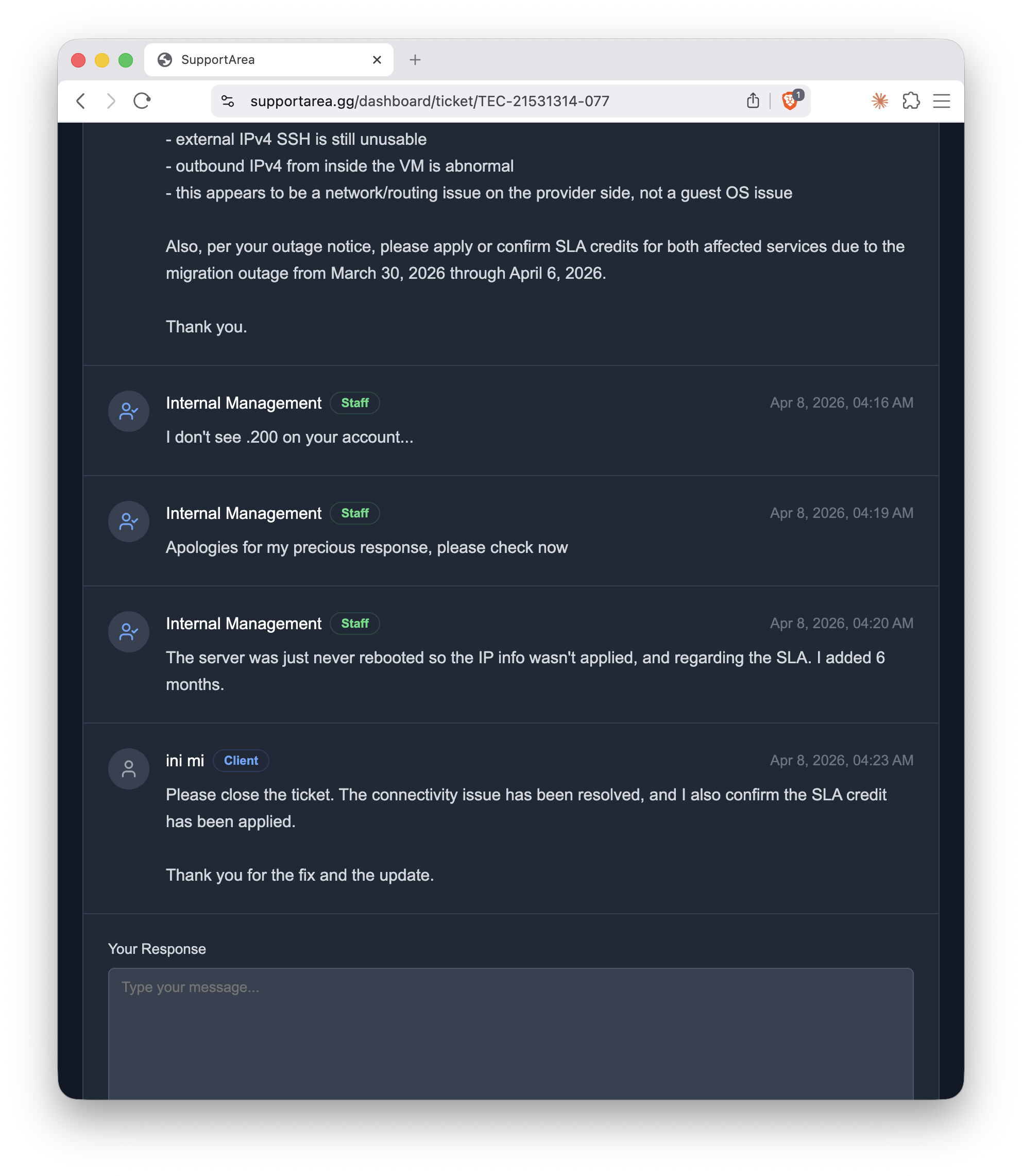This screenshot has height=1176, width=1022.
Task: Click the ticket URL address field
Action: pos(430,101)
